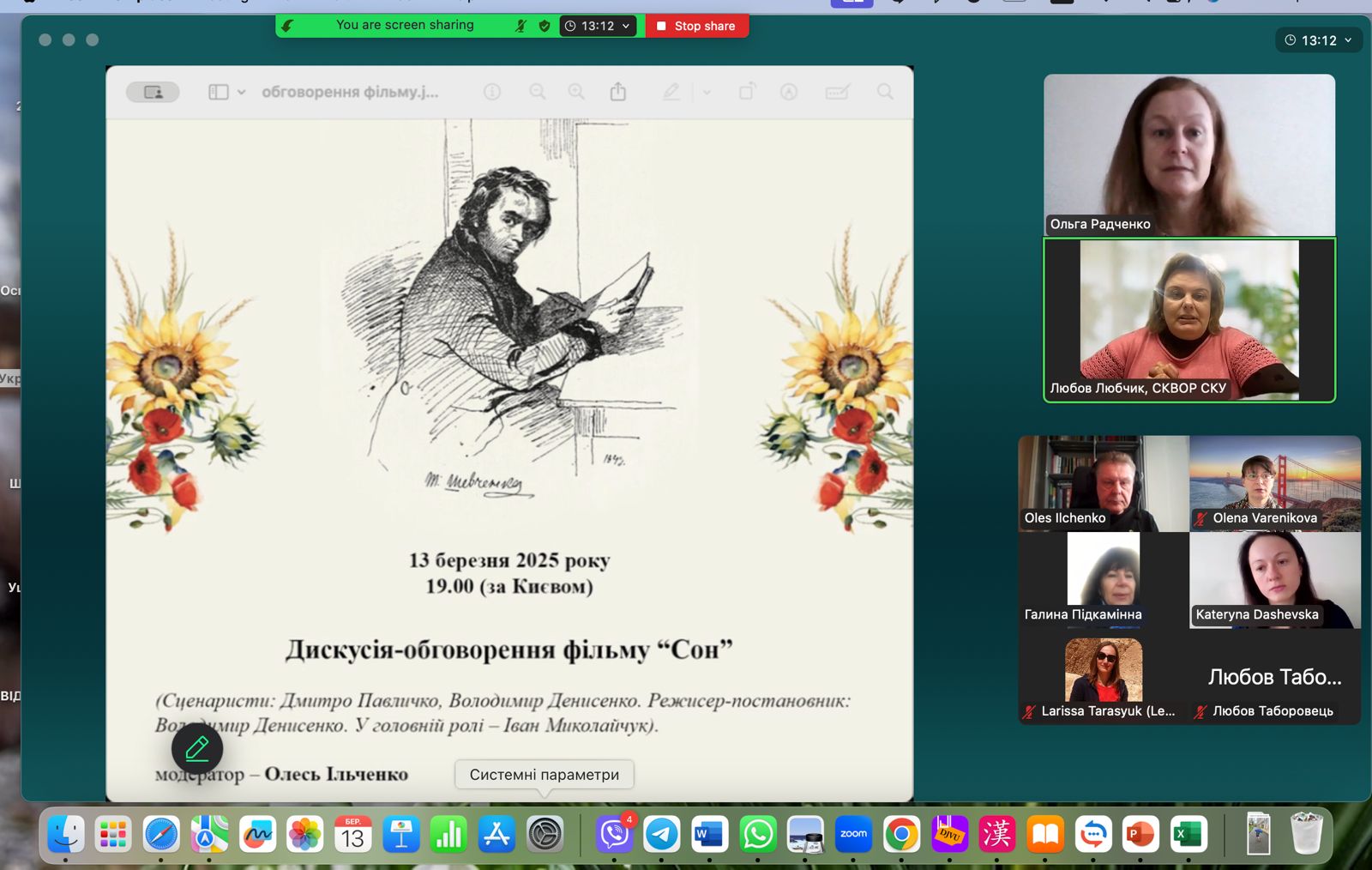Open Numbers from the Dock
Viewport: 1372px width, 870px height.
pos(449,834)
